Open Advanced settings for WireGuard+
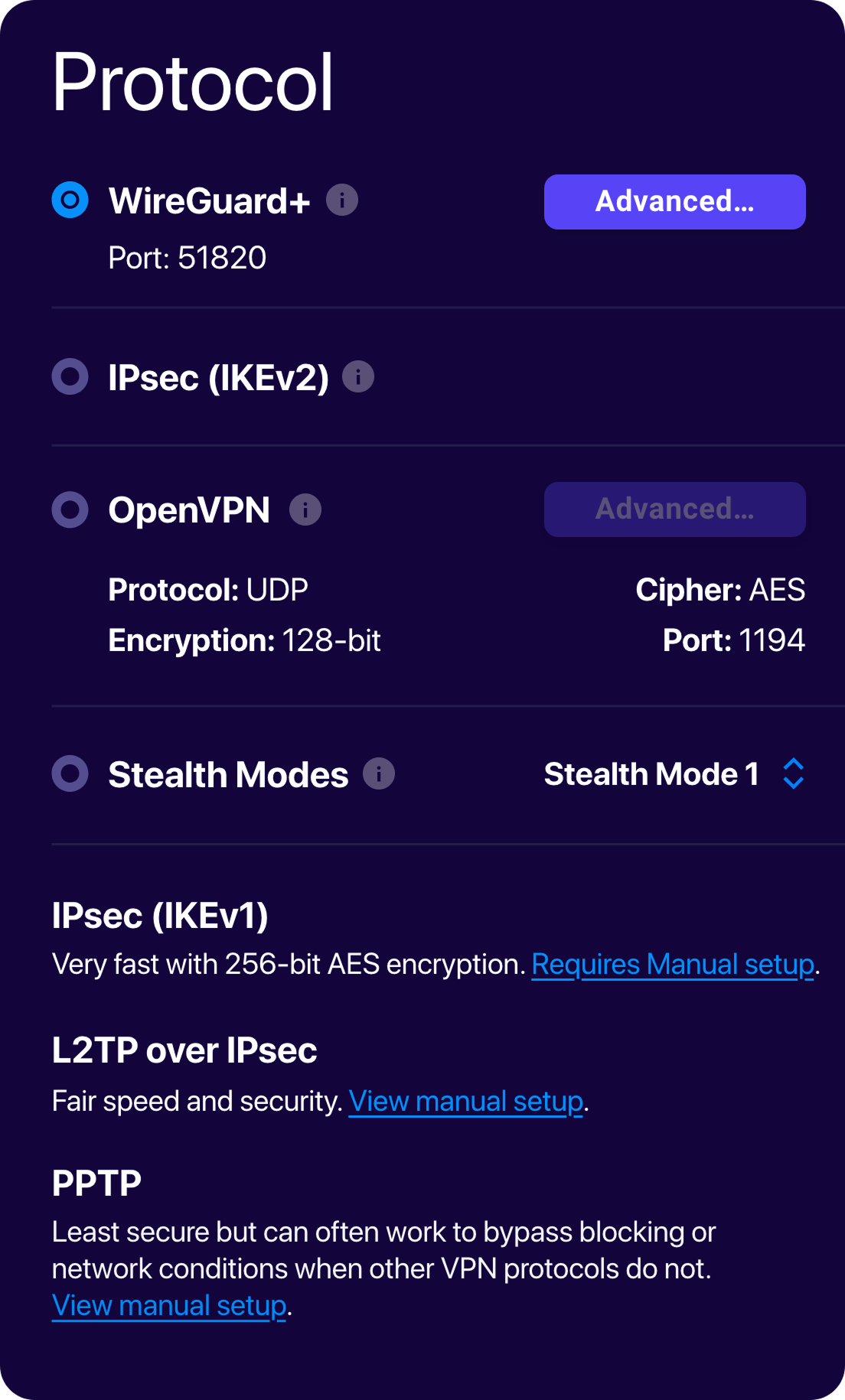 674,201
